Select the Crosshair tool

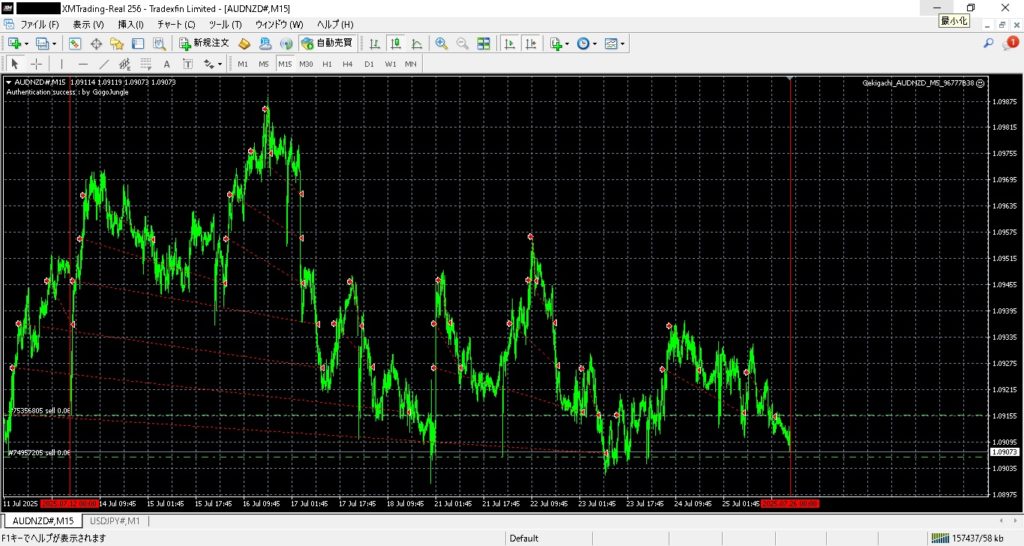click(36, 64)
